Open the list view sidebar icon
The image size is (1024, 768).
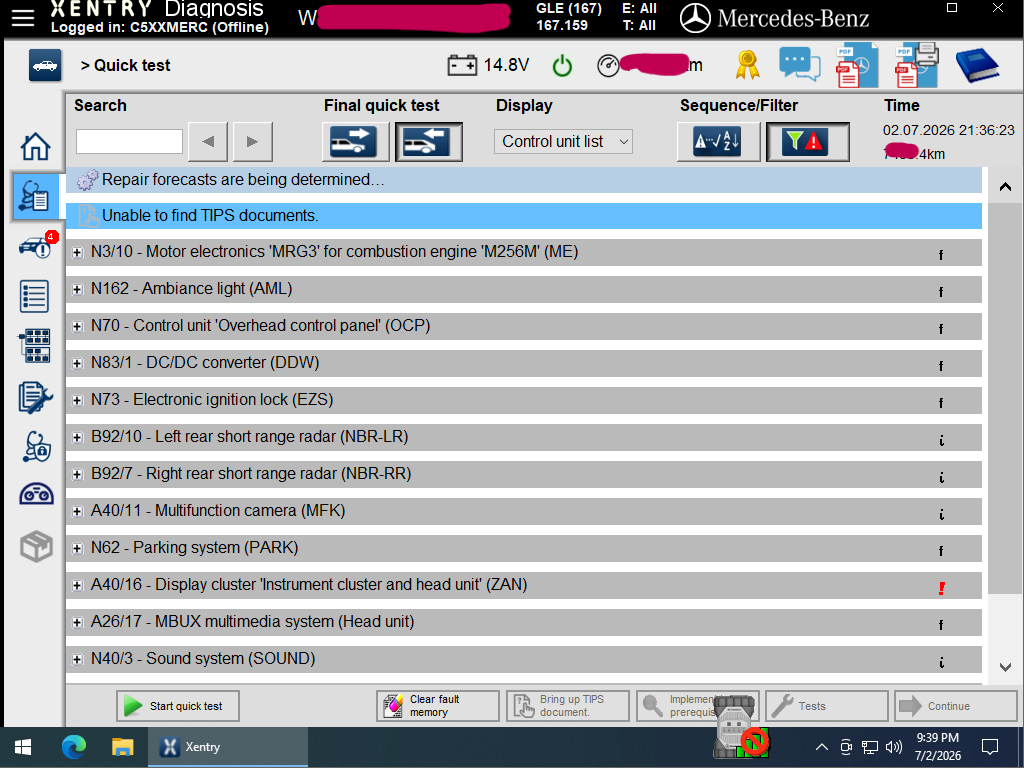tap(35, 296)
